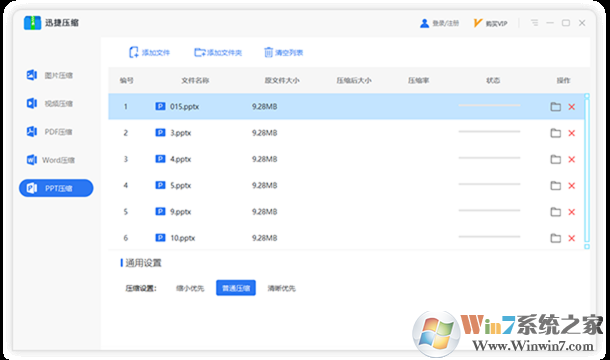Image resolution: width=610 pixels, height=360 pixels.
Task: Open the image compression sidebar tab
Action: [49, 75]
